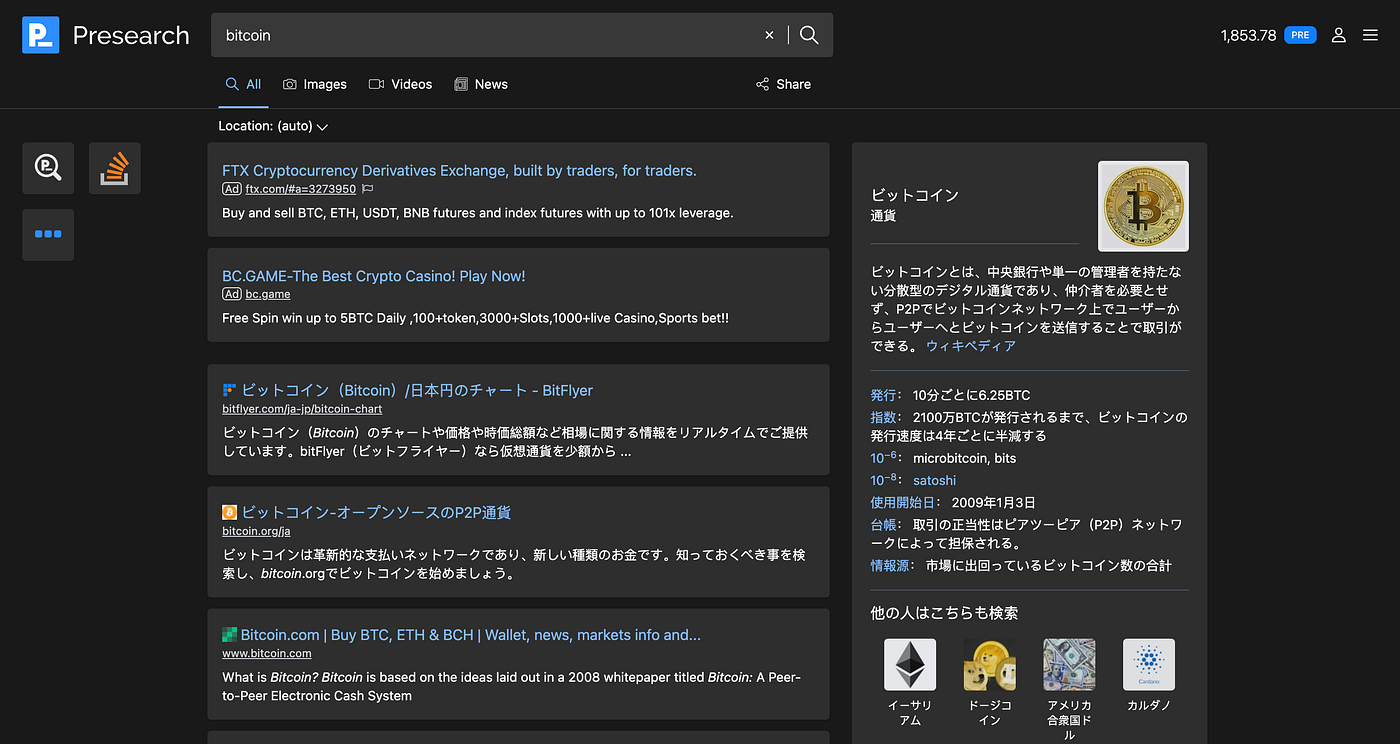
Task: Open the Bitcoin.com Buy BTC result
Action: (471, 635)
